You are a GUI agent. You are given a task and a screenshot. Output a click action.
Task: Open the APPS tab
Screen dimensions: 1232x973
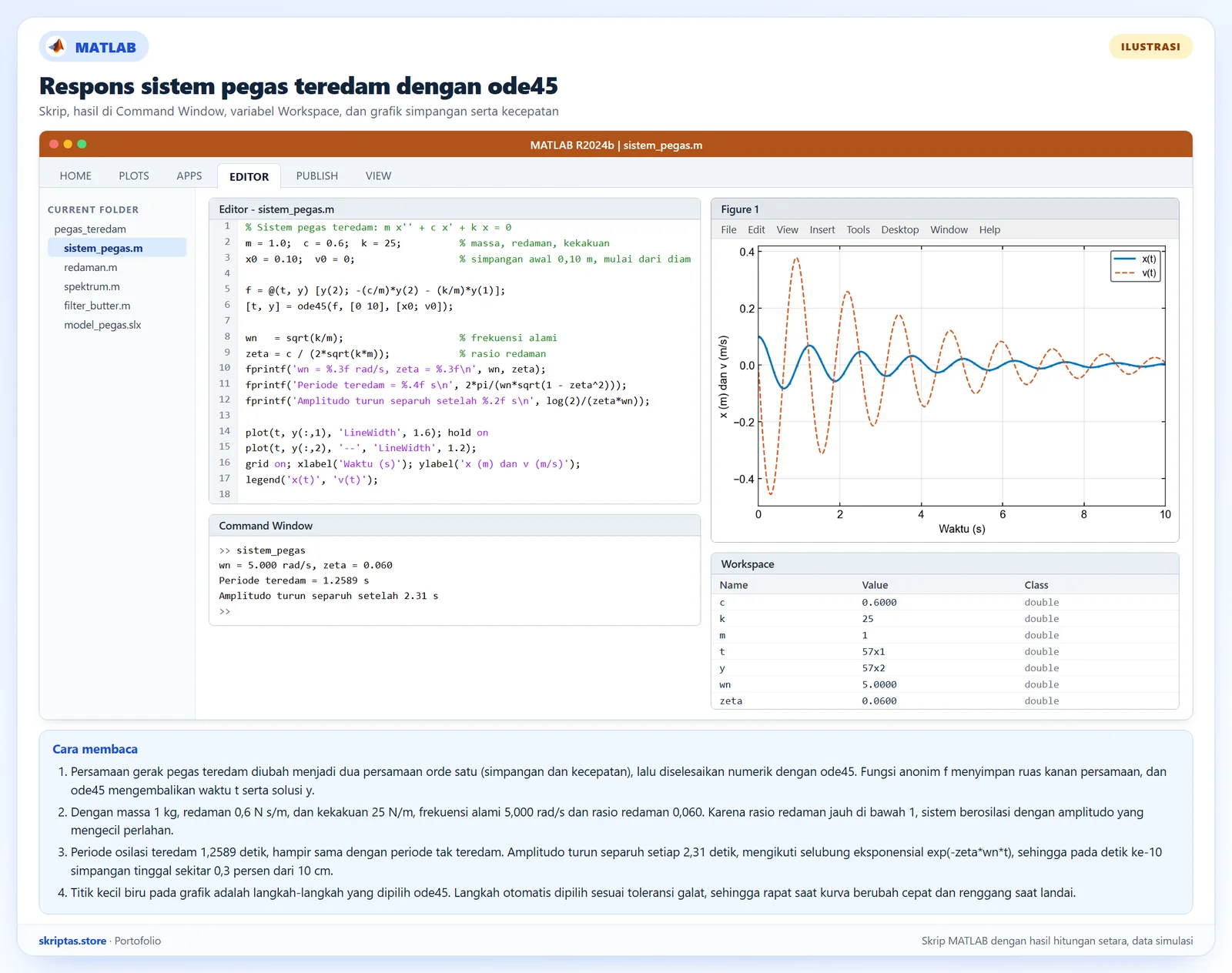[189, 176]
